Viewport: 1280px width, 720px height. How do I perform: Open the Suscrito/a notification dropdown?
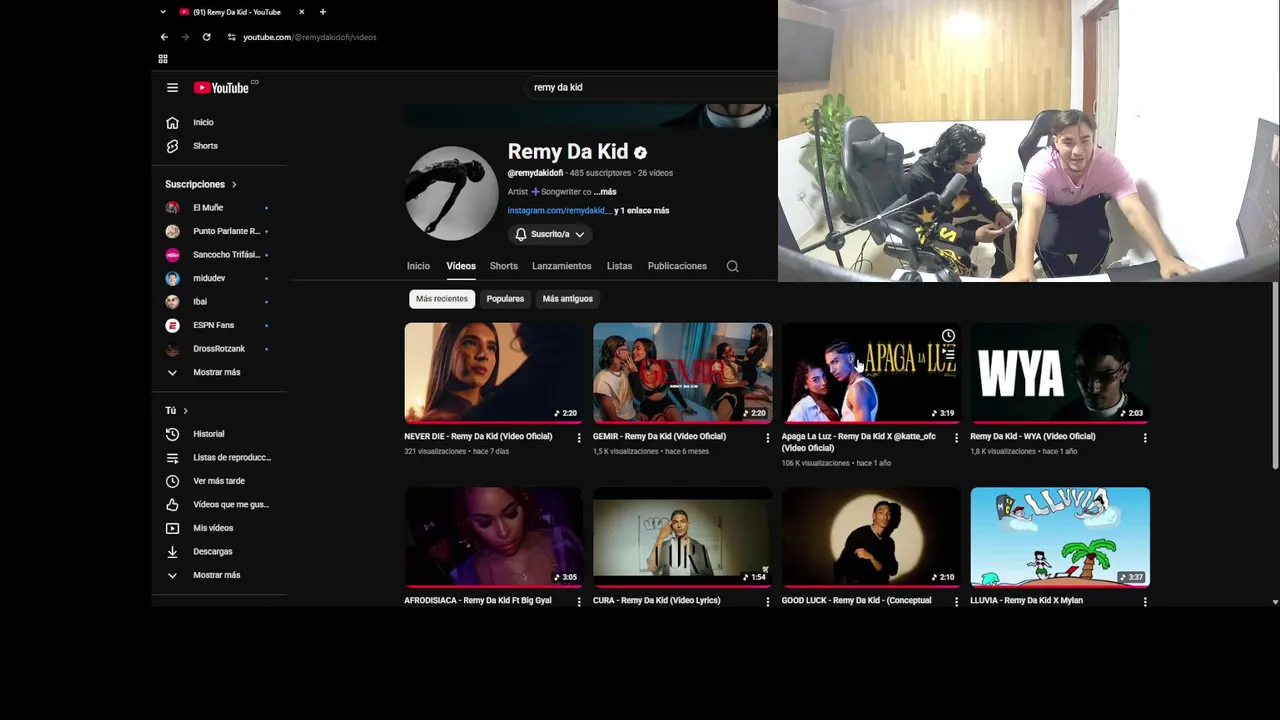point(549,234)
